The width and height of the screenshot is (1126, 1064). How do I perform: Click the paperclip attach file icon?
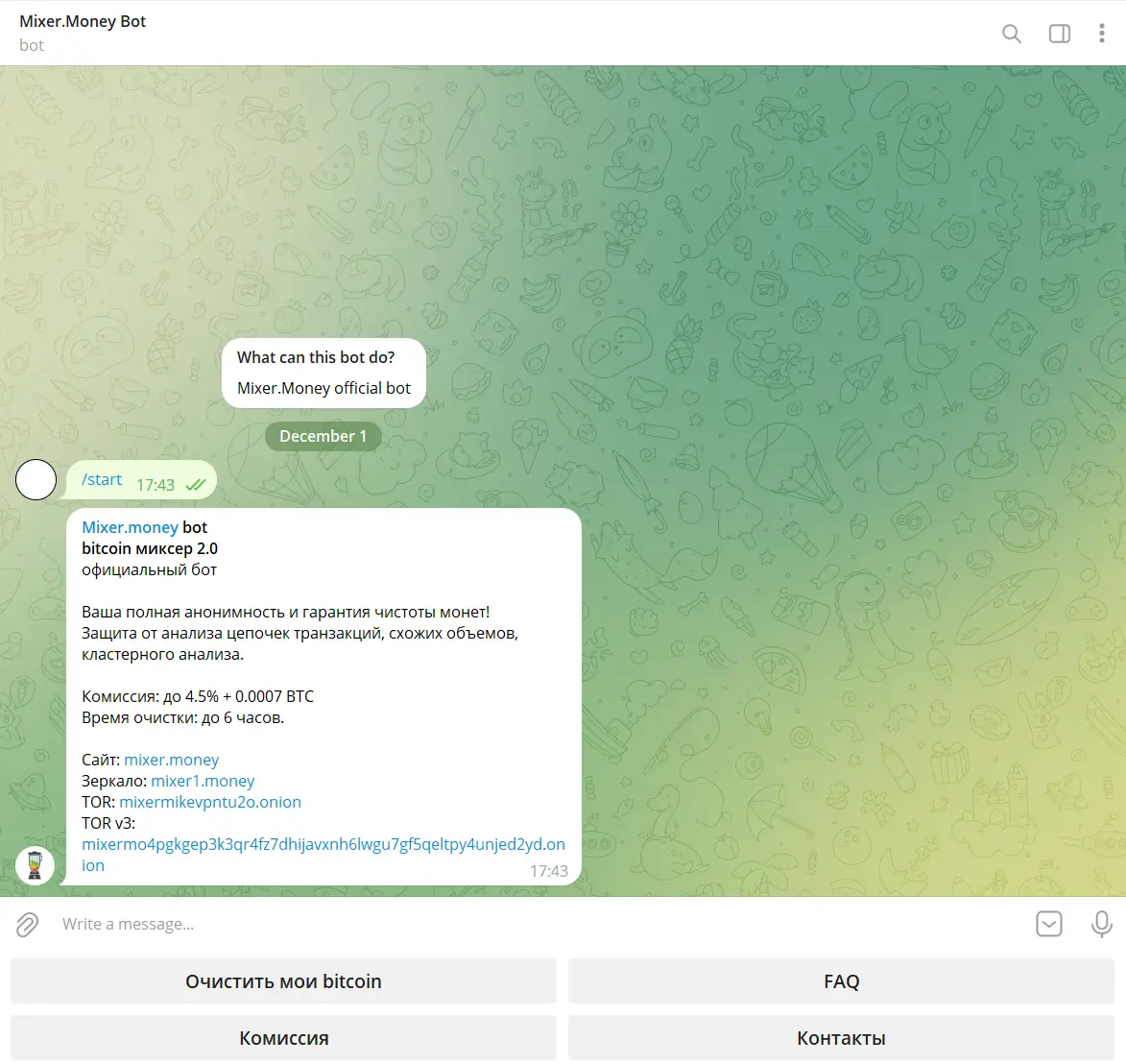coord(27,924)
